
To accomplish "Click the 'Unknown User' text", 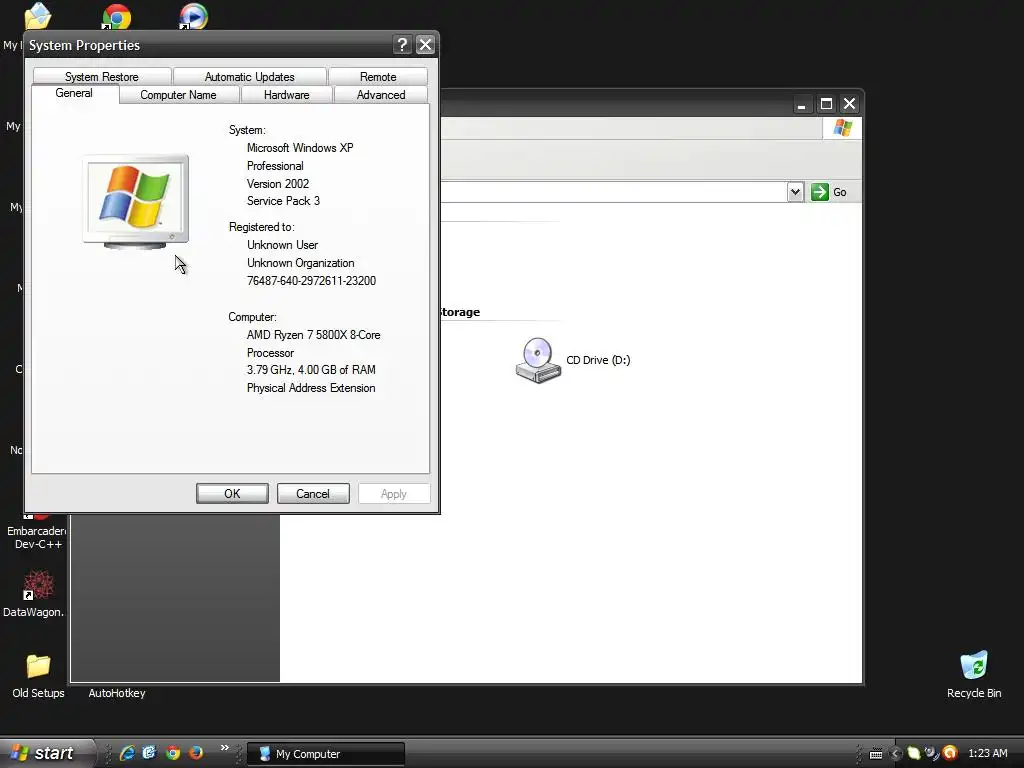I will pos(282,245).
